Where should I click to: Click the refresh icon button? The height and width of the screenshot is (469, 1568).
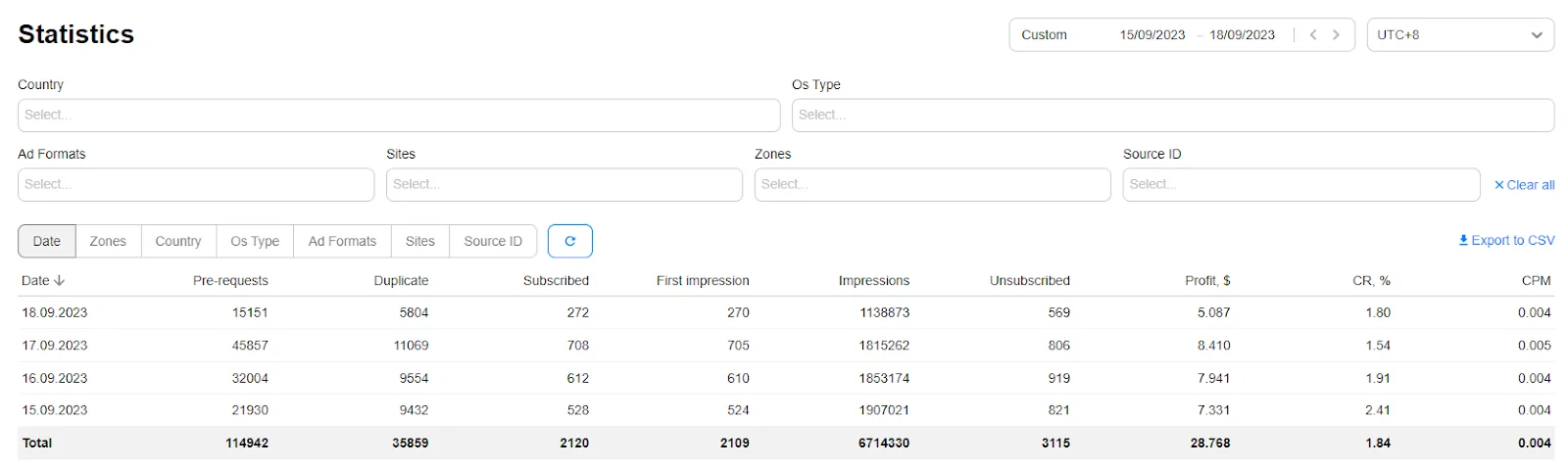tap(569, 241)
